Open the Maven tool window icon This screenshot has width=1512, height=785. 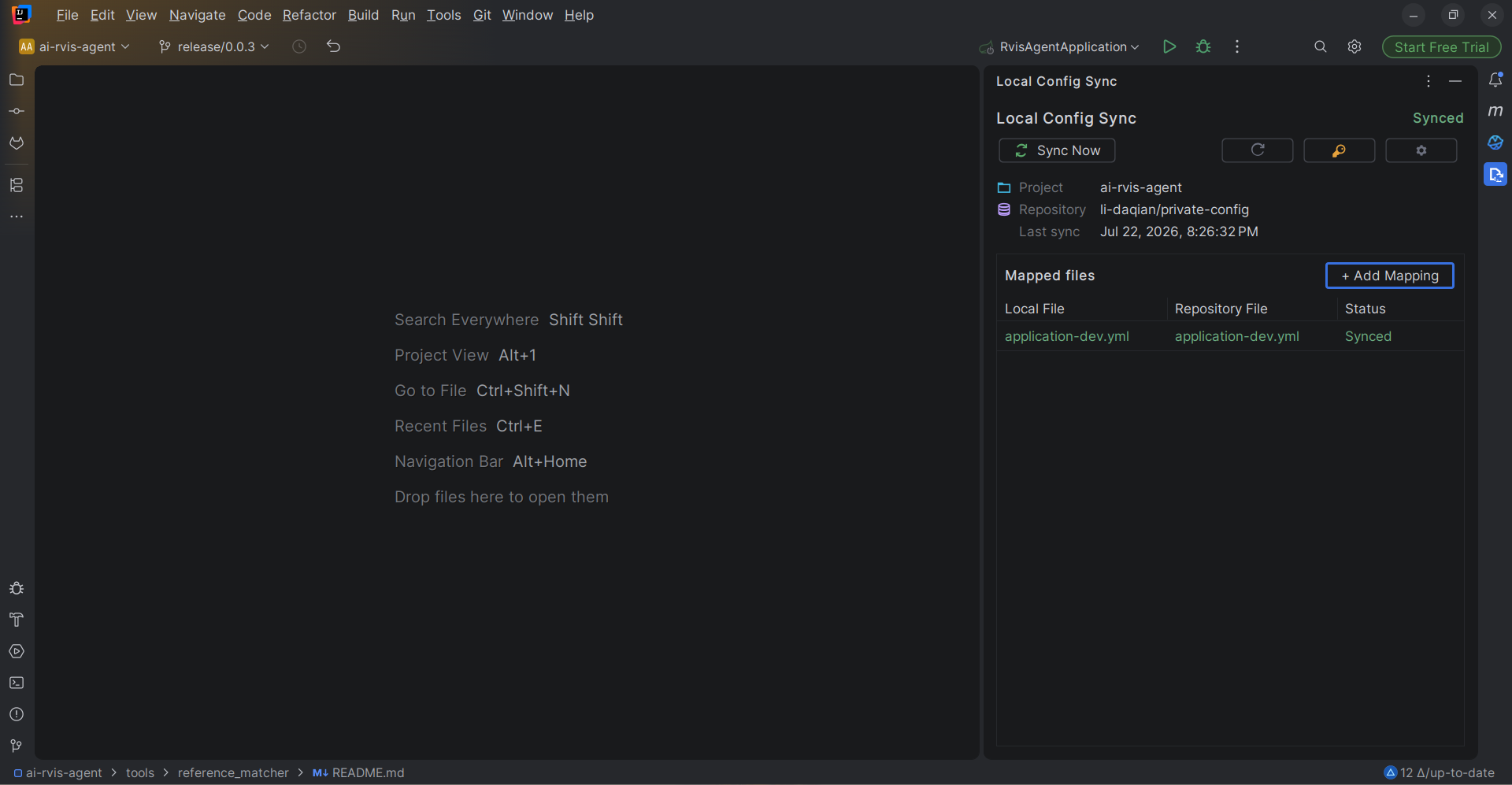pyautogui.click(x=1495, y=111)
